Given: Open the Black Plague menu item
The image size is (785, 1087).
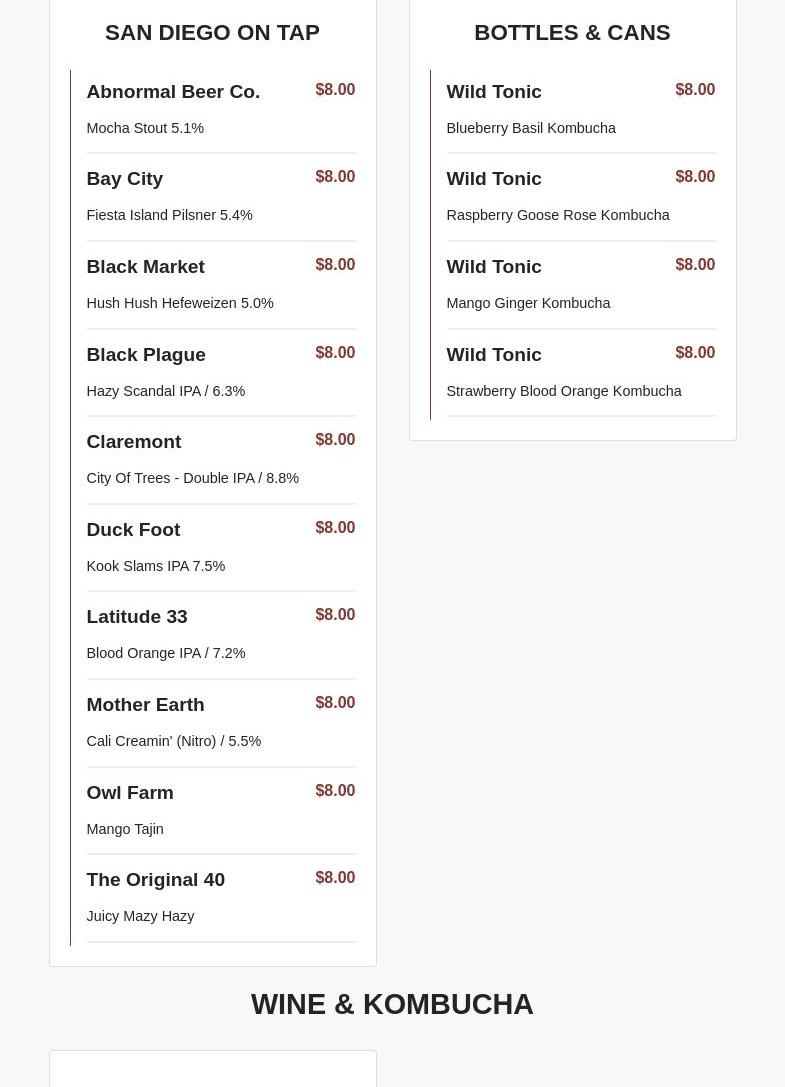Looking at the screenshot, I should [x=145, y=355].
